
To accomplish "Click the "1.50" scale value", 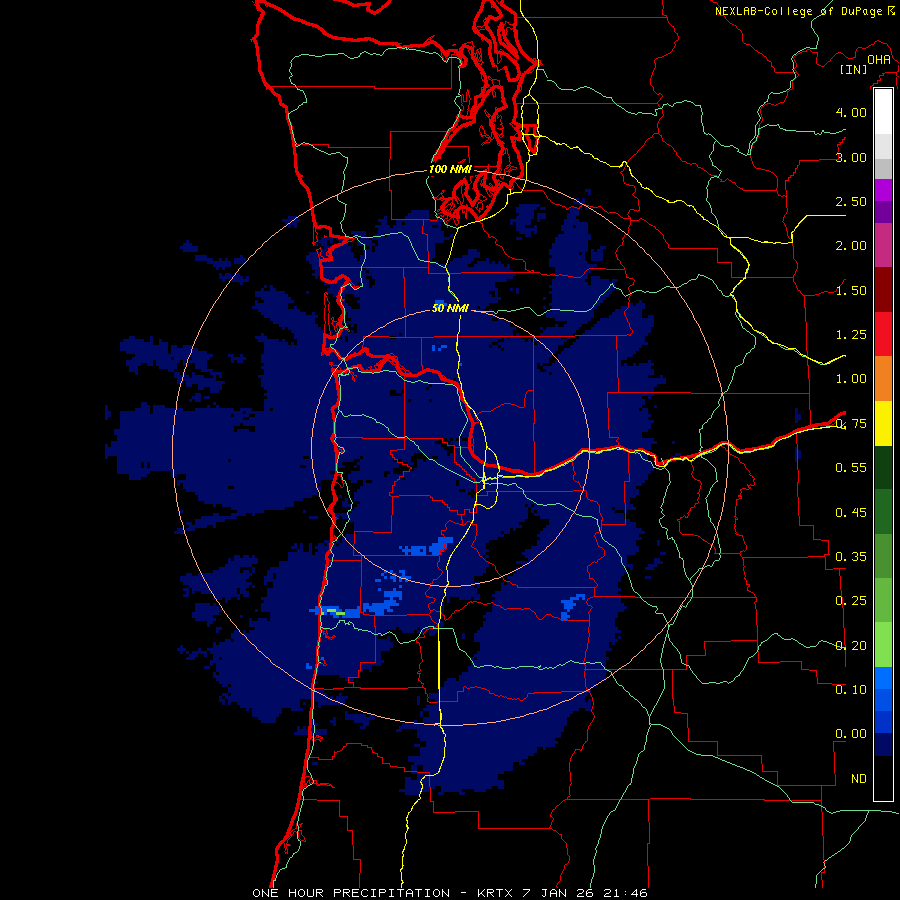I will pos(851,290).
